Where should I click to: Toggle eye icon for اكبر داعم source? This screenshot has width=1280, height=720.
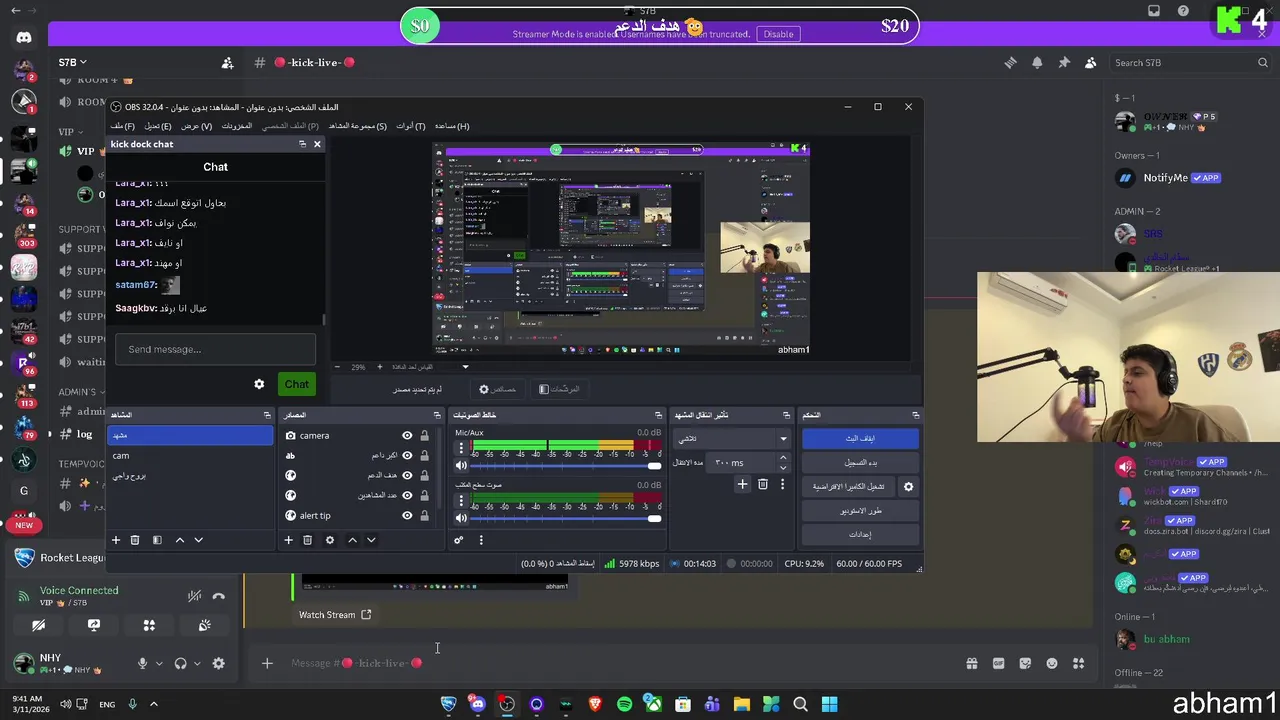click(x=407, y=455)
